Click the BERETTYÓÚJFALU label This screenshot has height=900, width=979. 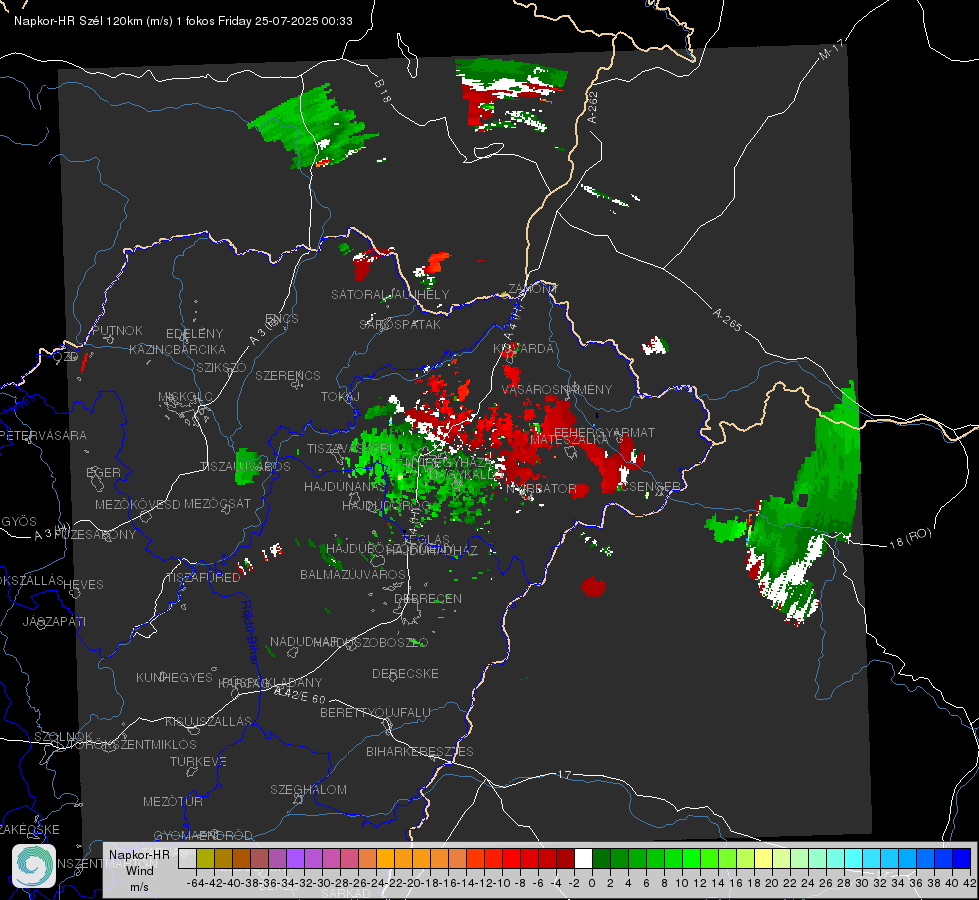point(375,713)
